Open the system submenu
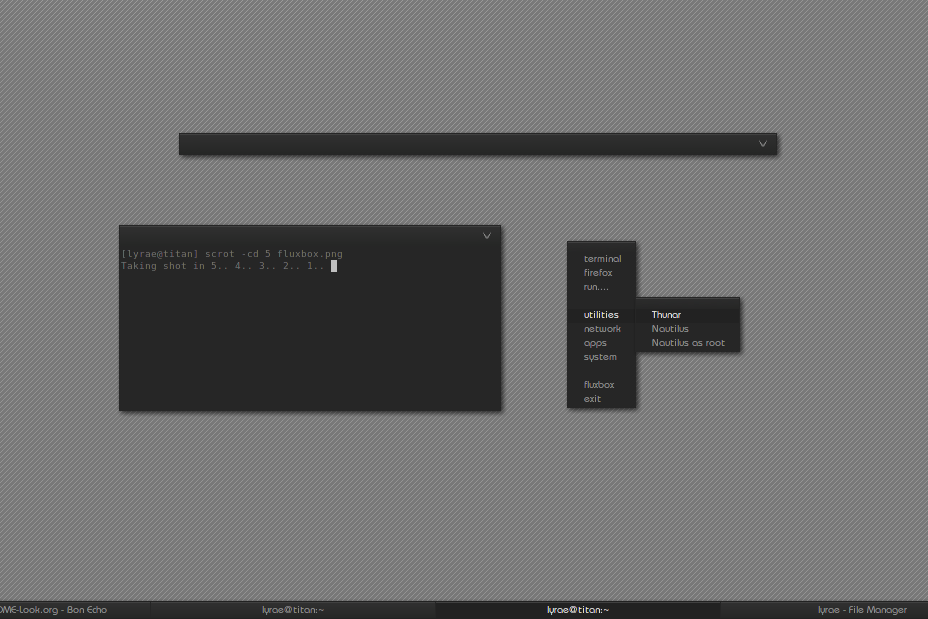928x619 pixels. click(x=602, y=357)
